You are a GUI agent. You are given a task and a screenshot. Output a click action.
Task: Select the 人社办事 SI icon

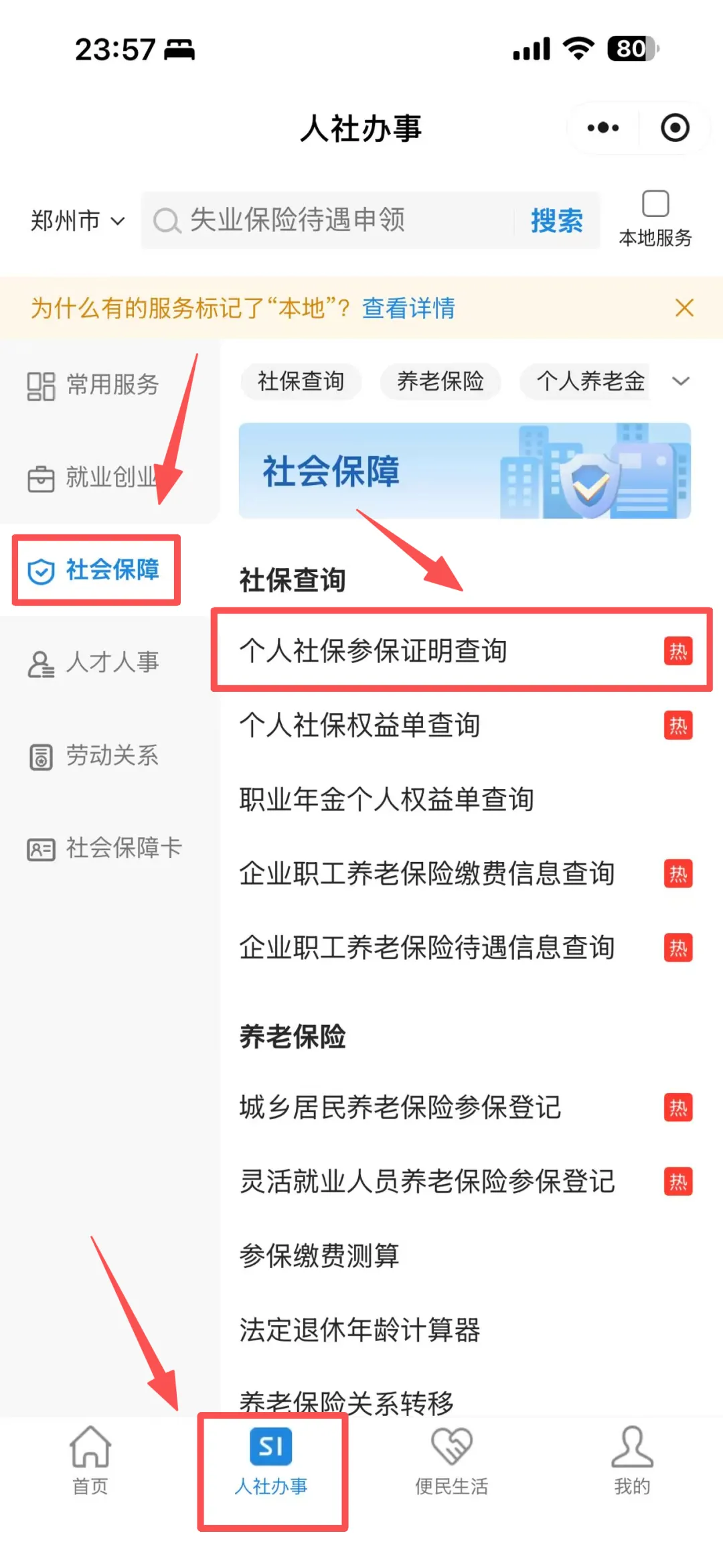coord(271,1447)
